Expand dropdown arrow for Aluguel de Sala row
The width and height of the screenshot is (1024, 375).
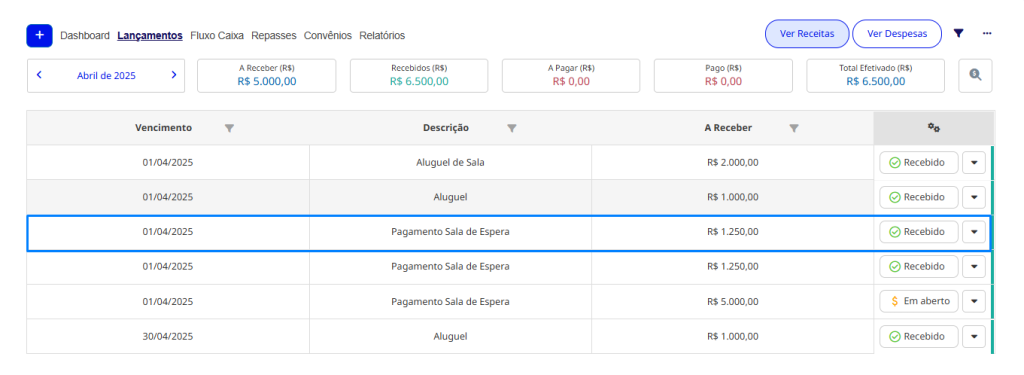(974, 163)
